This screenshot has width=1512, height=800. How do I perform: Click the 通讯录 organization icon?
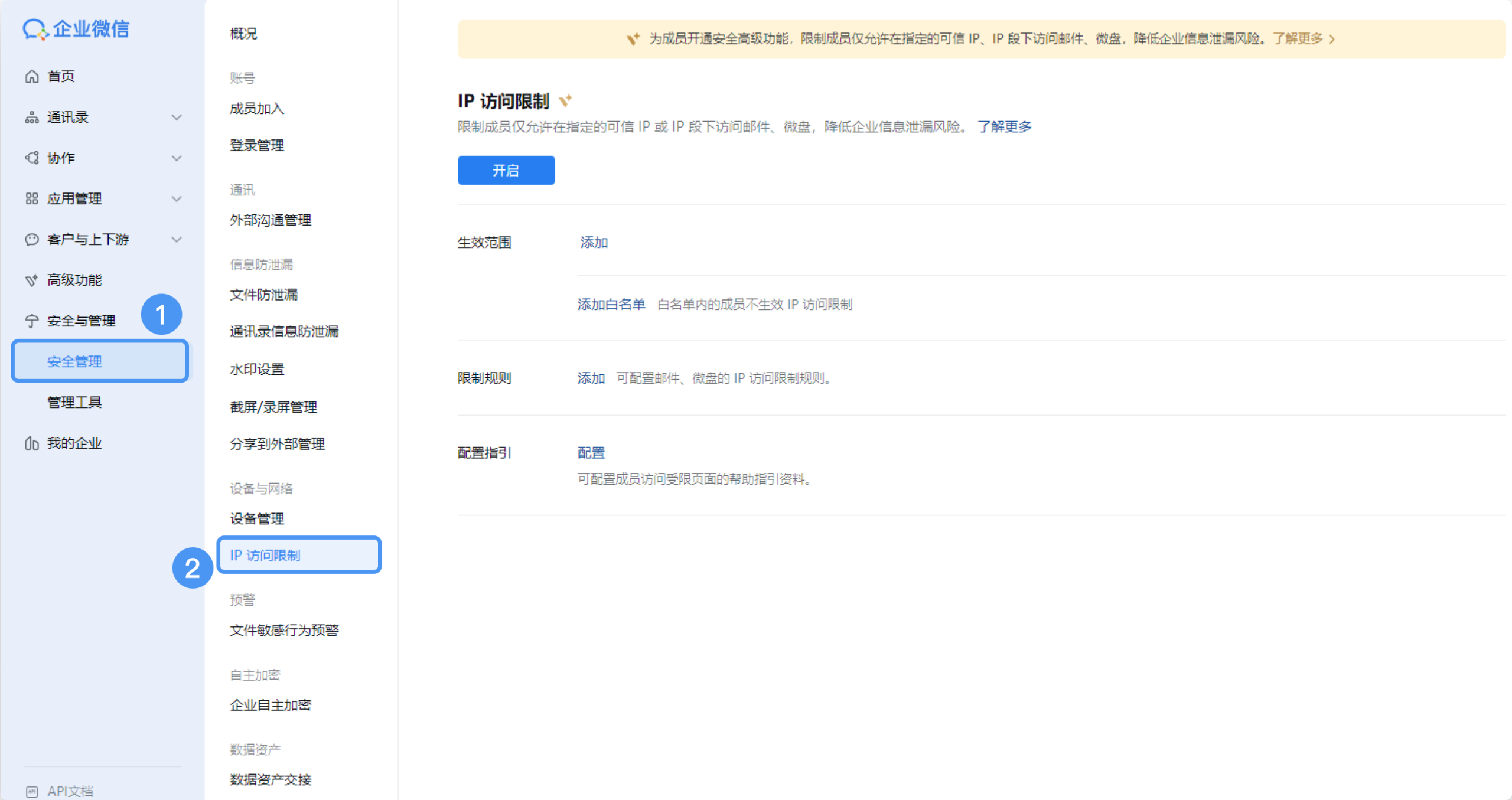(x=32, y=117)
